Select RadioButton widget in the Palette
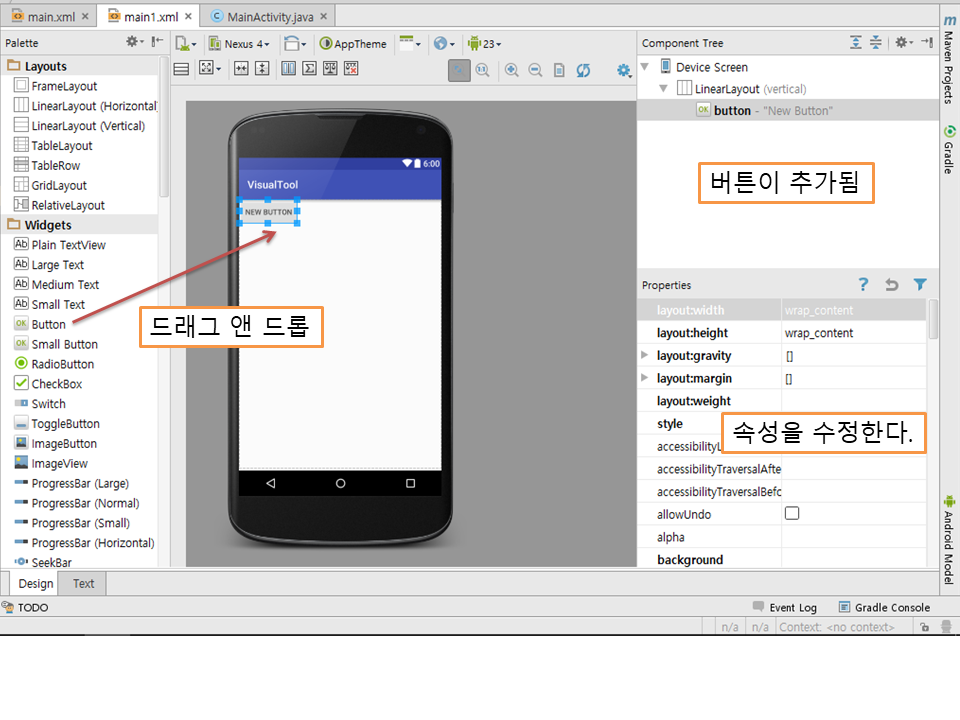Image resolution: width=960 pixels, height=720 pixels. coord(62,364)
